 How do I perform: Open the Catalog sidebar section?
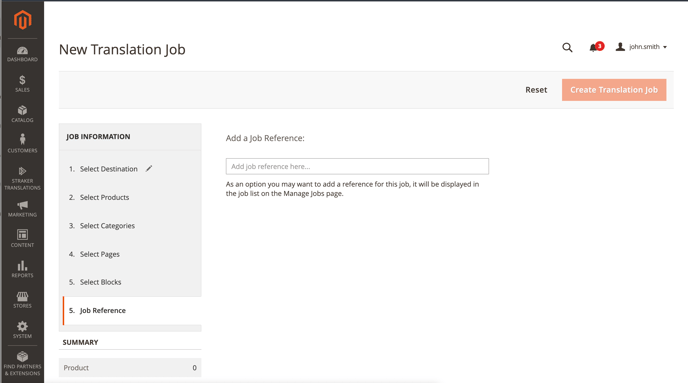(x=22, y=114)
